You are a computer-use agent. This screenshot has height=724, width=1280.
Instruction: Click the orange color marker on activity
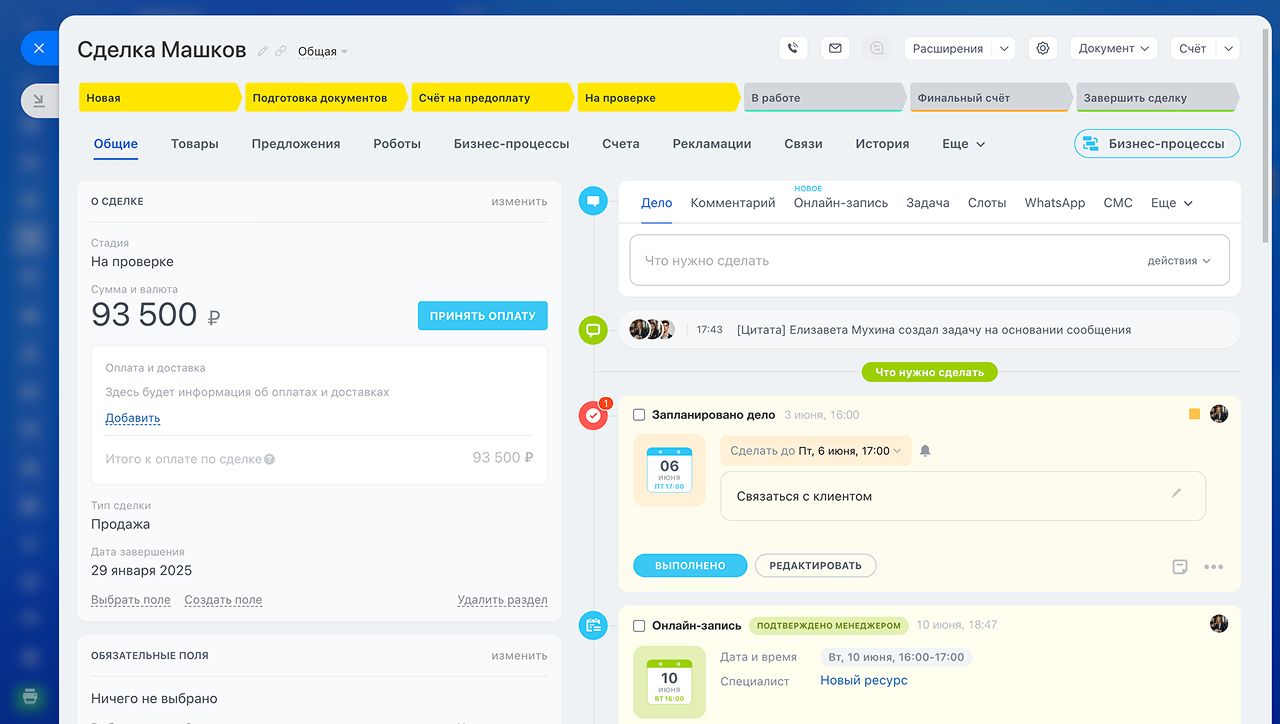tap(1194, 414)
